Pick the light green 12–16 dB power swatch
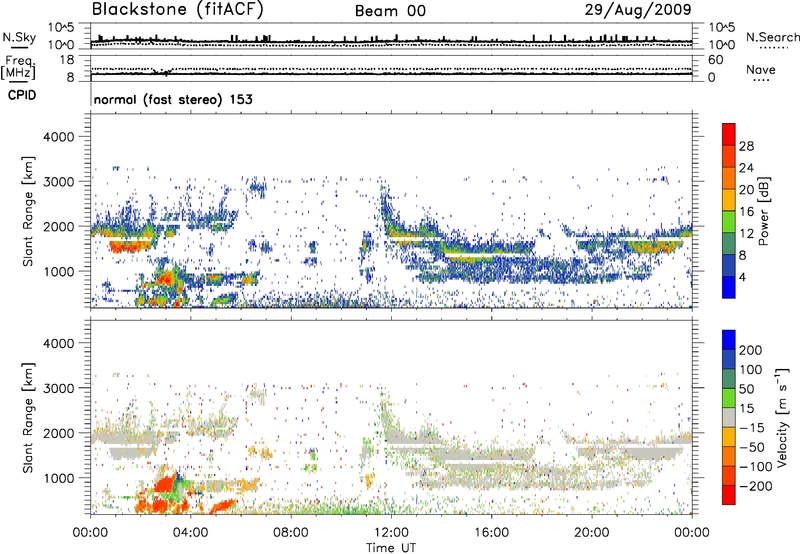The height and width of the screenshot is (554, 800). pyautogui.click(x=729, y=222)
